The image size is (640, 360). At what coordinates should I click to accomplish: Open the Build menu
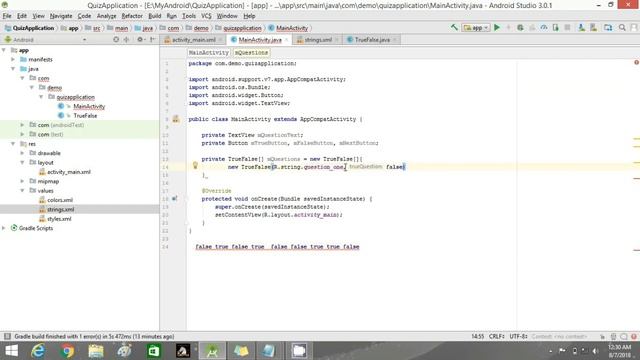(154, 16)
